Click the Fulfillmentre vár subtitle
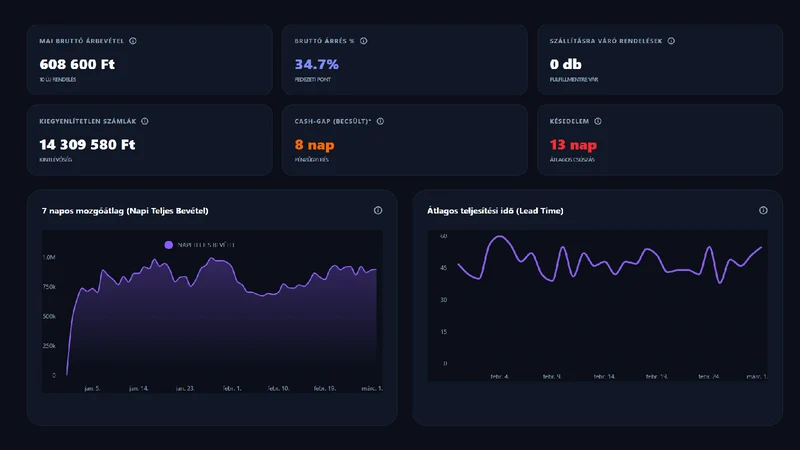800x450 pixels. [x=574, y=80]
